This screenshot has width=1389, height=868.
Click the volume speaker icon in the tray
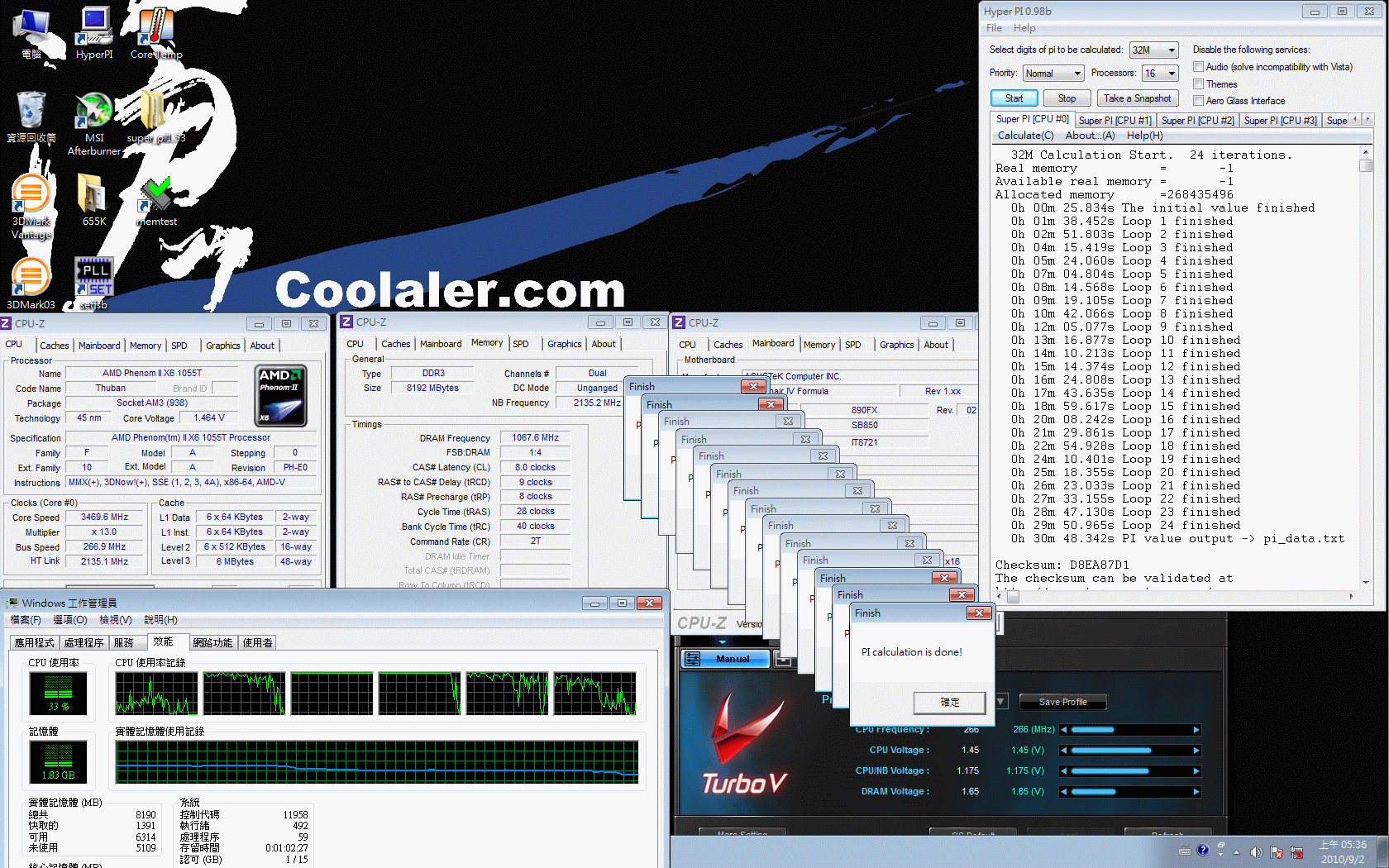[1256, 851]
